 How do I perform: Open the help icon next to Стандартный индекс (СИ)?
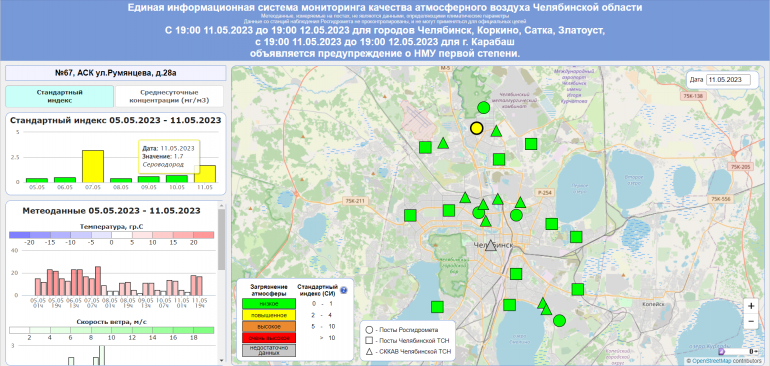[343, 290]
